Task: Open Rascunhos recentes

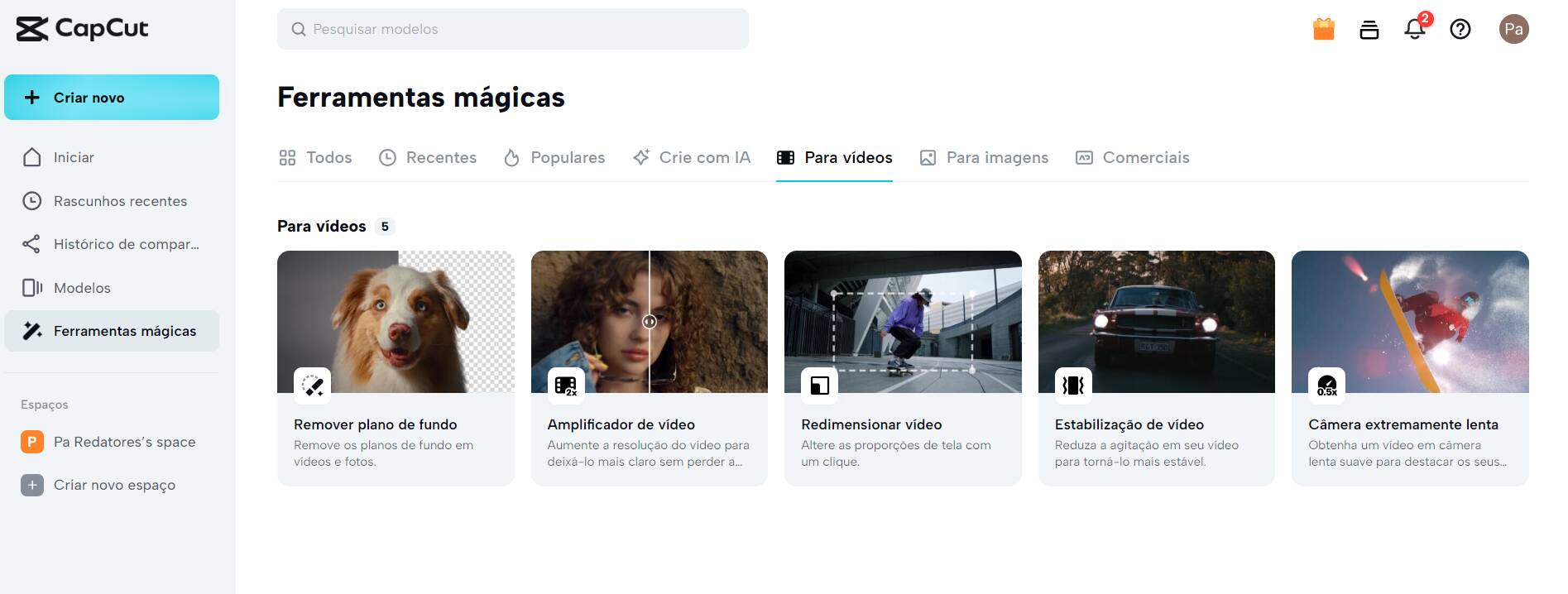Action: click(112, 201)
